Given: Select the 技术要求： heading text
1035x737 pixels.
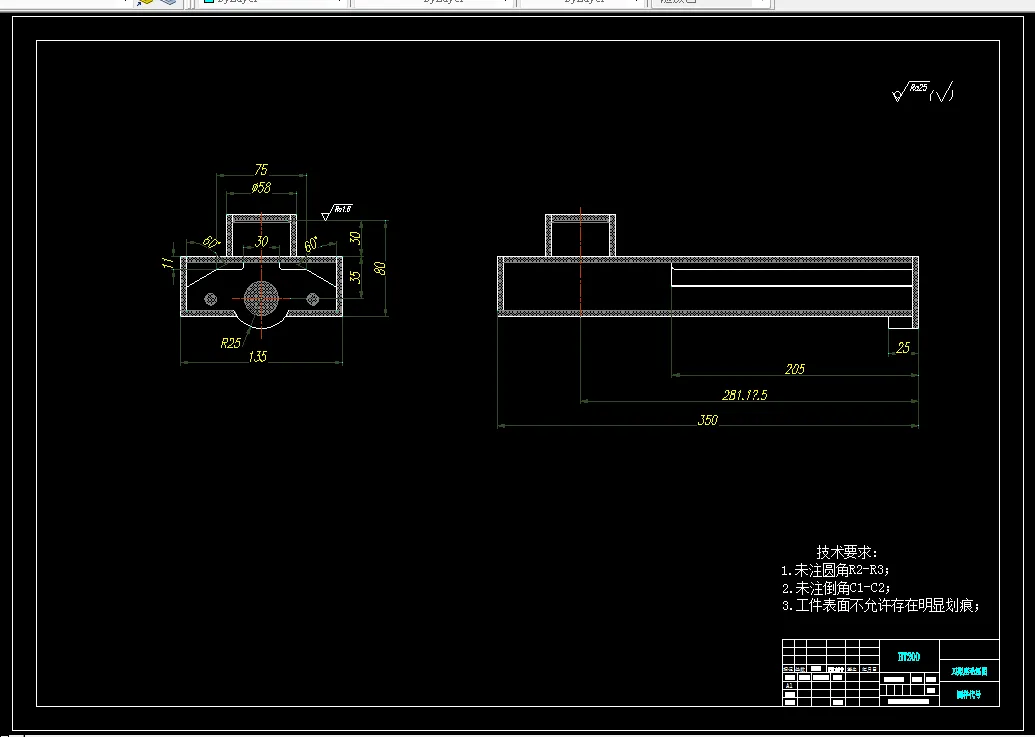Looking at the screenshot, I should point(848,552).
